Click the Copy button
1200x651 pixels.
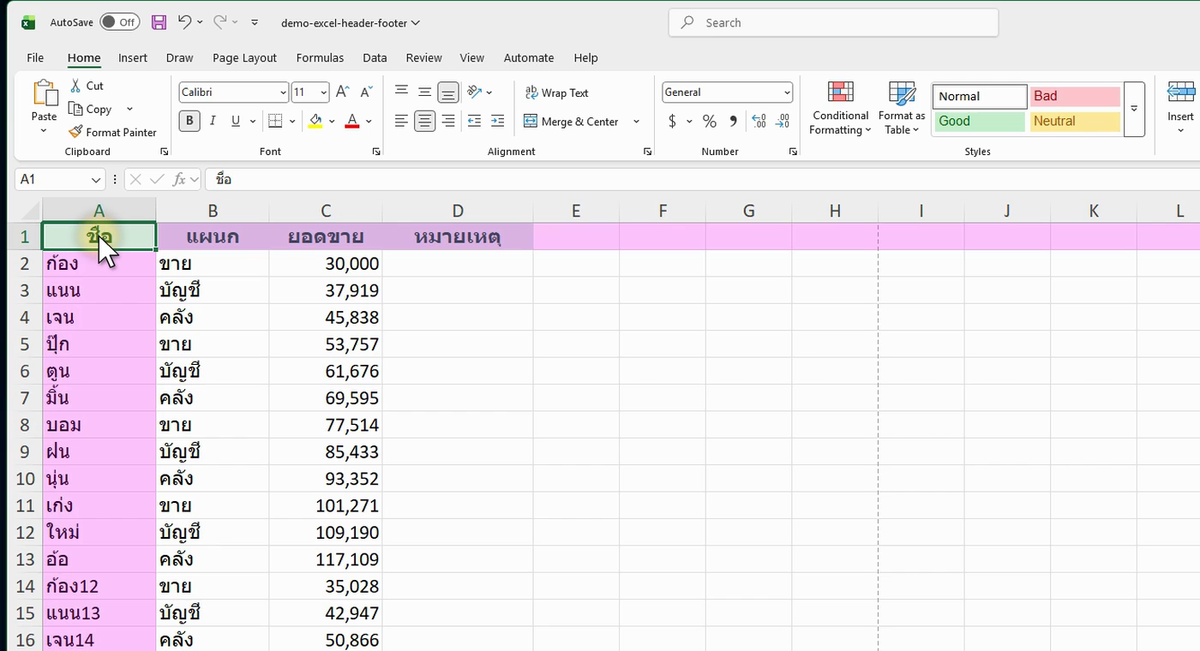pyautogui.click(x=90, y=109)
